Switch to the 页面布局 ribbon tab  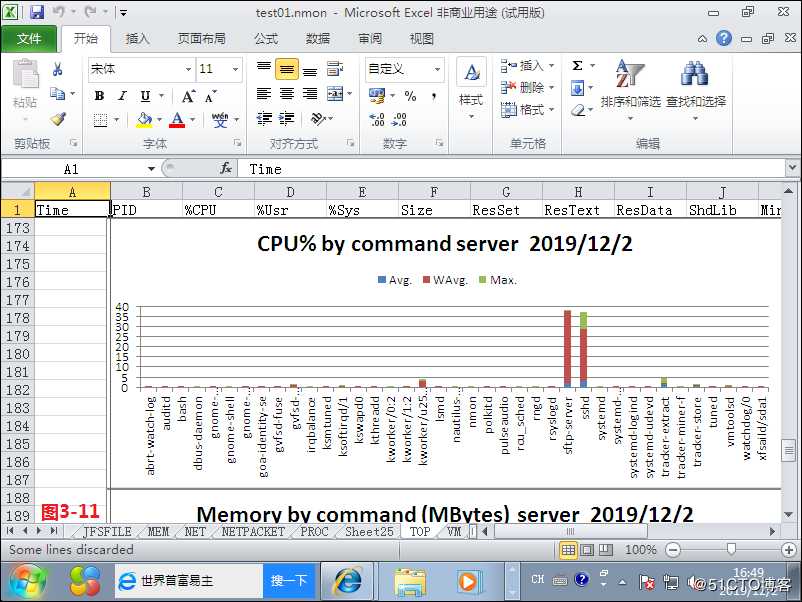pos(201,39)
